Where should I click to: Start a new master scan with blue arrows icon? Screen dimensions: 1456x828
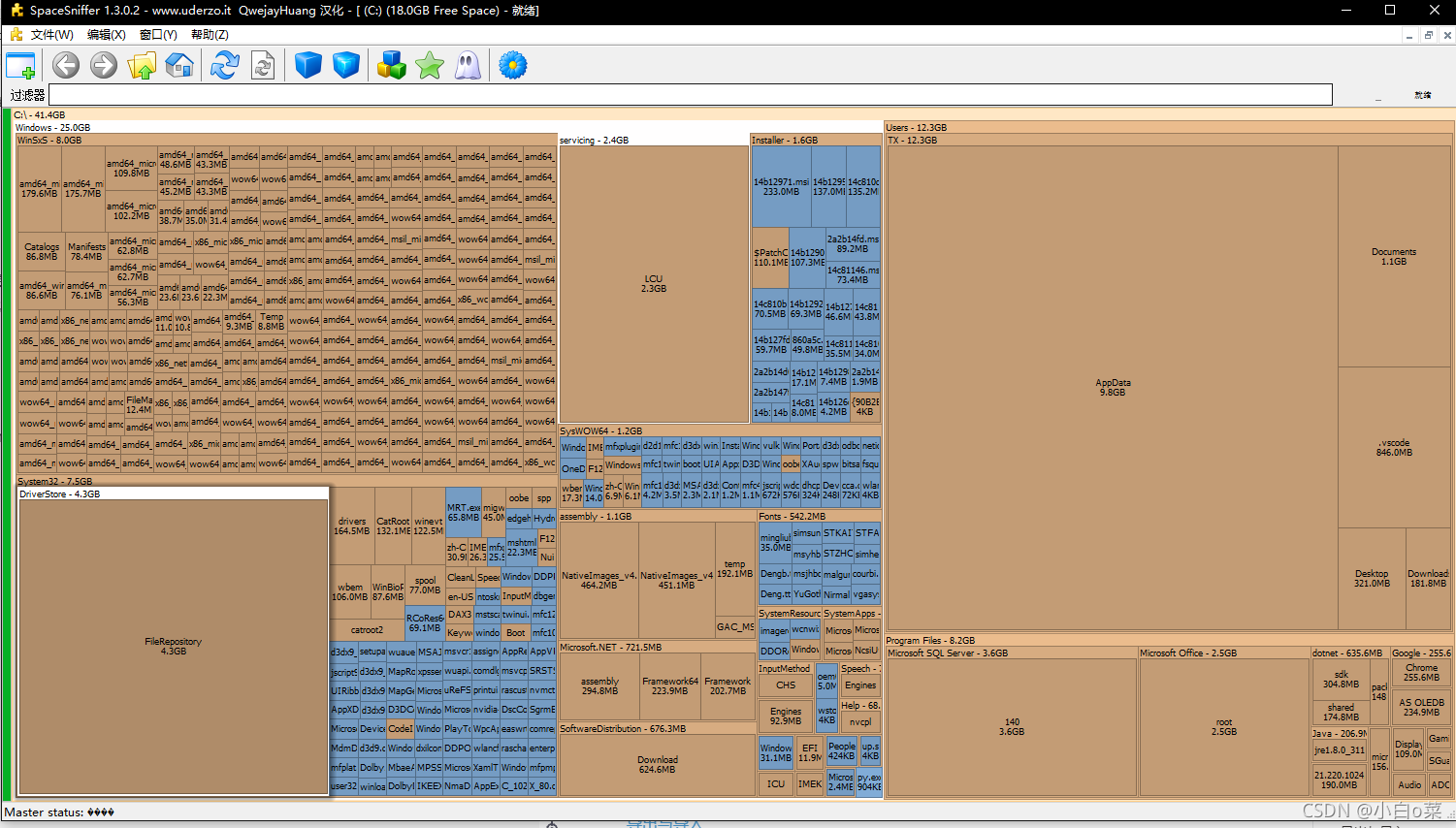pos(225,66)
